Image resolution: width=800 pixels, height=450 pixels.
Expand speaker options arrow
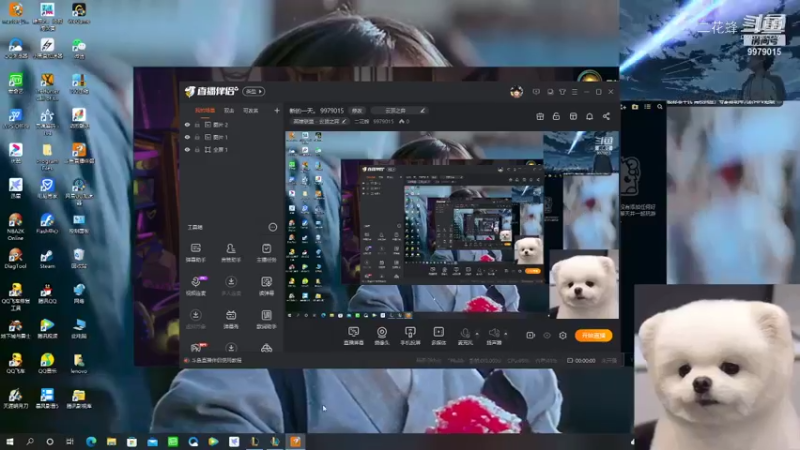[506, 334]
